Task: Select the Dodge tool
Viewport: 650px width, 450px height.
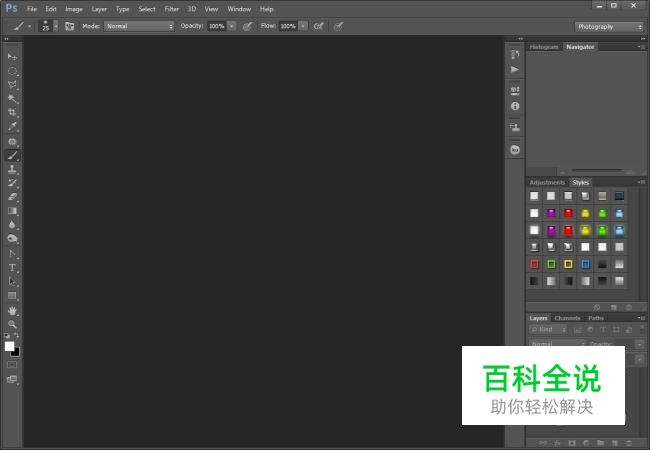Action: pos(12,238)
